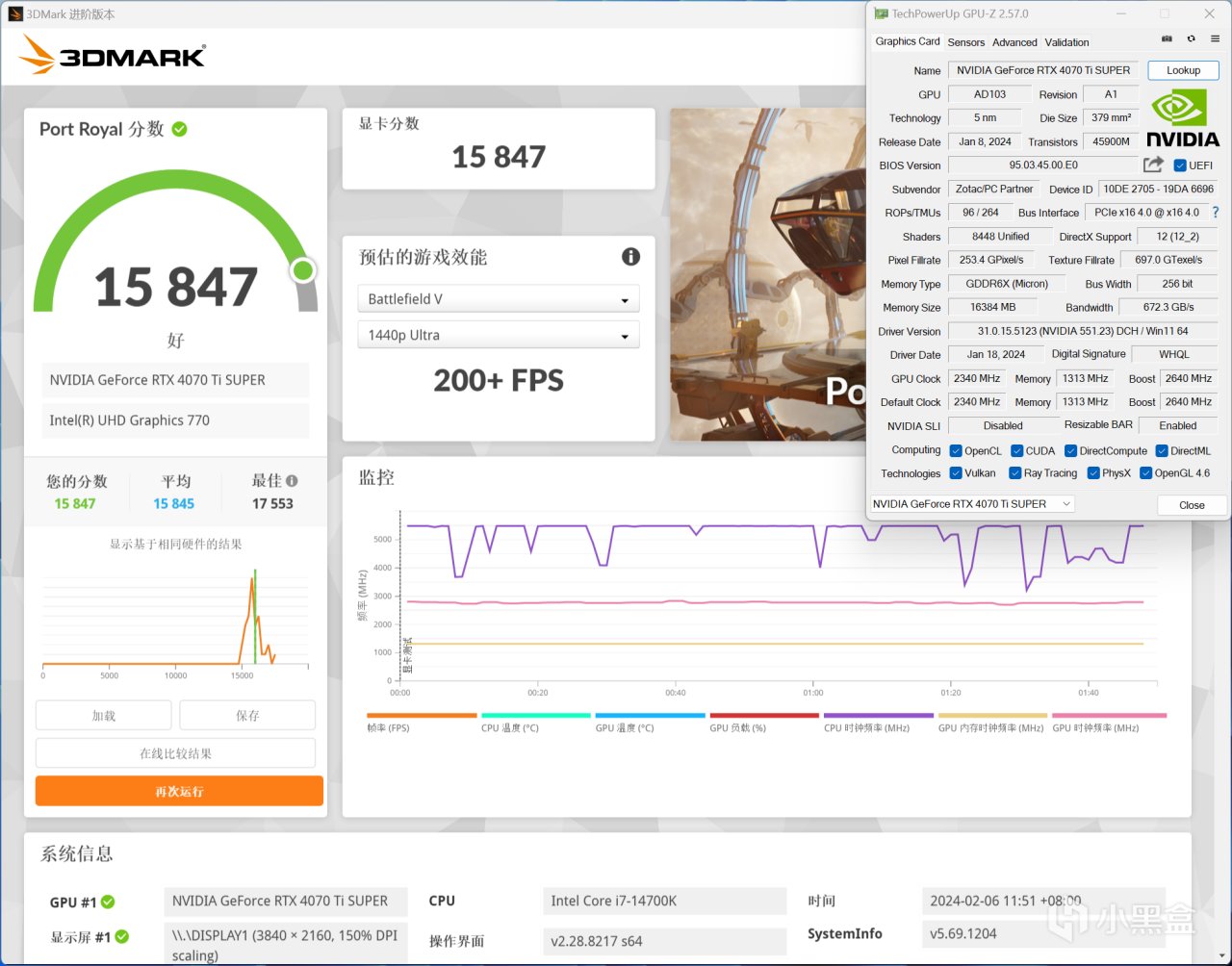1232x966 pixels.
Task: Click the Resizable BAR value Enabled
Action: click(x=1178, y=426)
